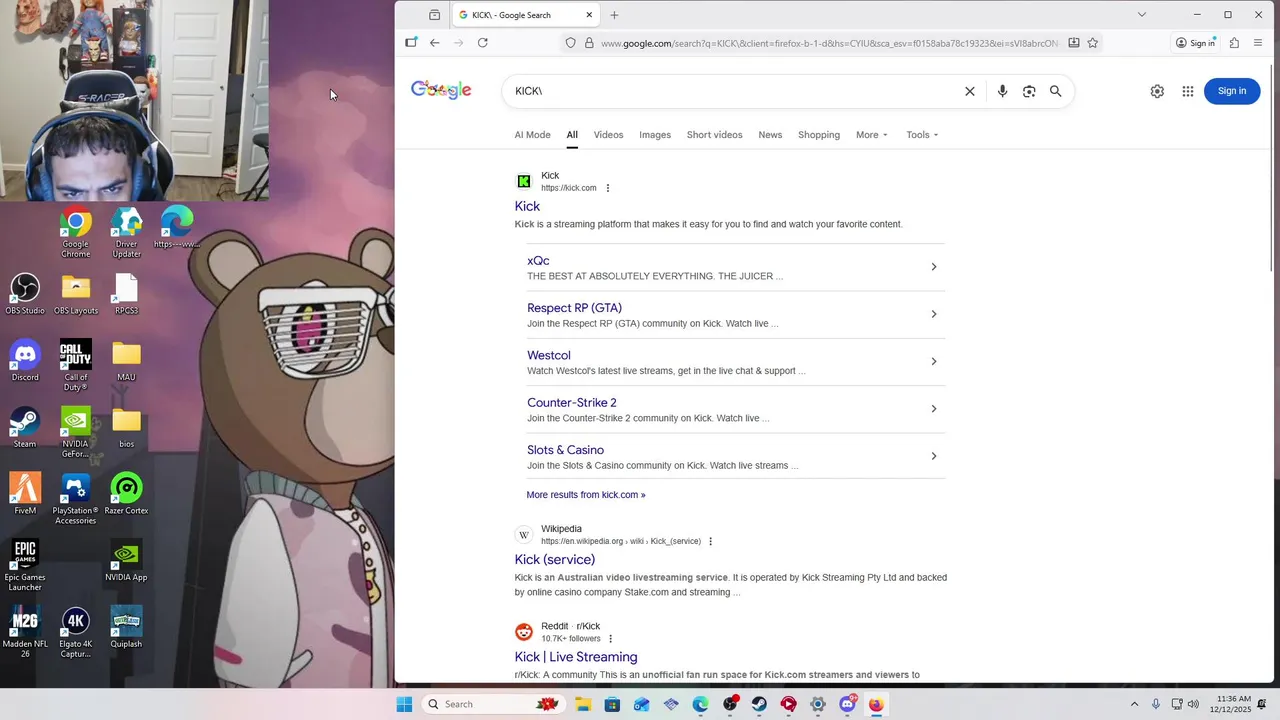
Task: Select NVIDIA GeForce desktop icon
Action: point(76,432)
